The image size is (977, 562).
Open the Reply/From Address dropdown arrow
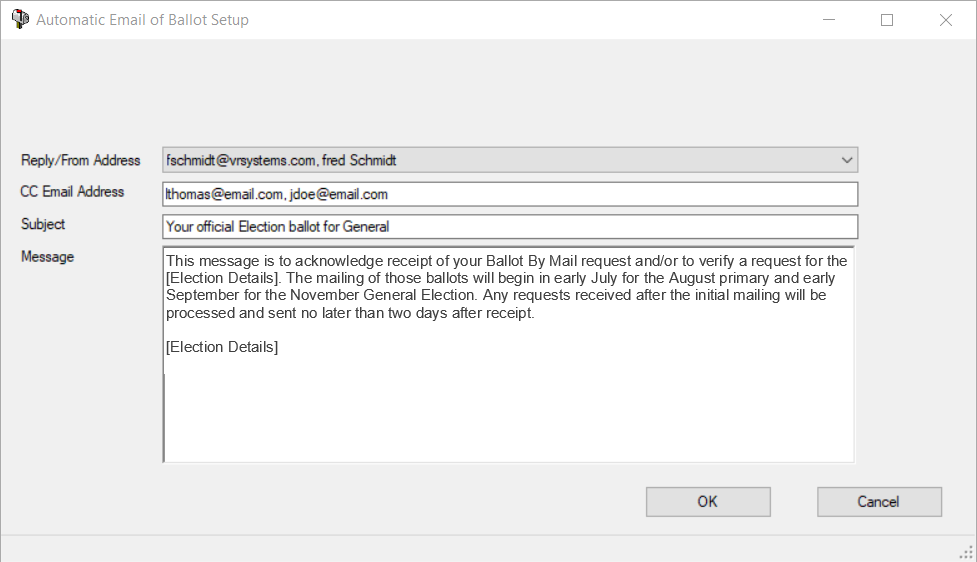tap(846, 160)
